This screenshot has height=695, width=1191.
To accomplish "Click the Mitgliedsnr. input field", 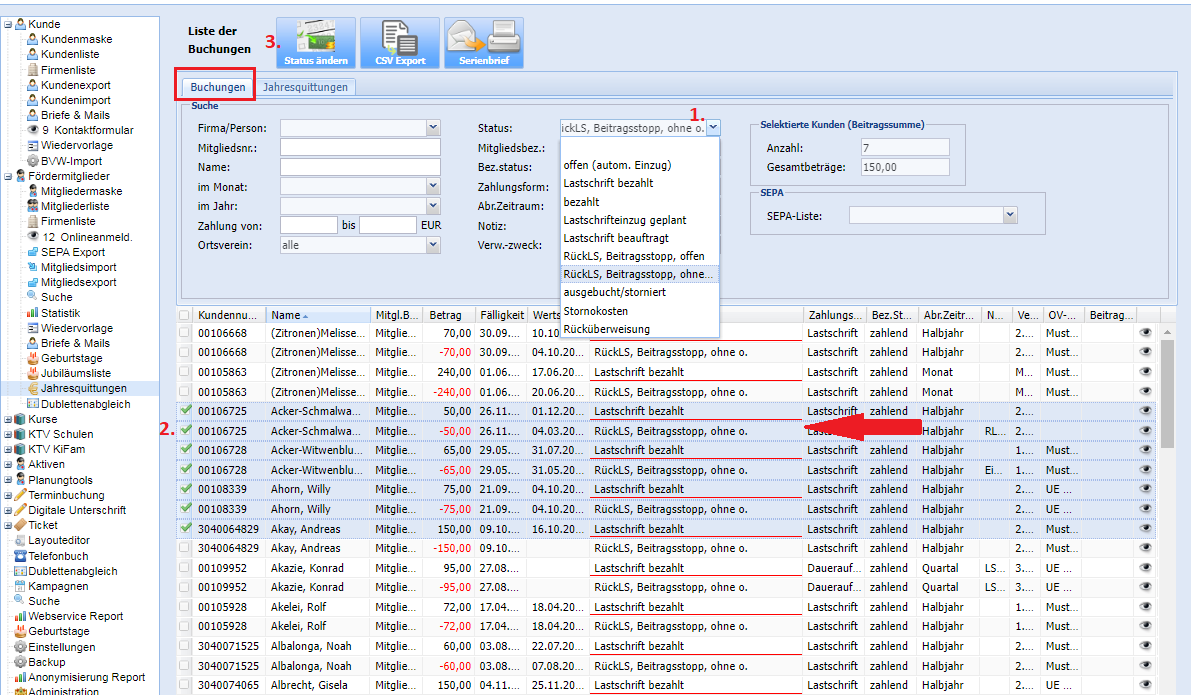I will pos(360,147).
